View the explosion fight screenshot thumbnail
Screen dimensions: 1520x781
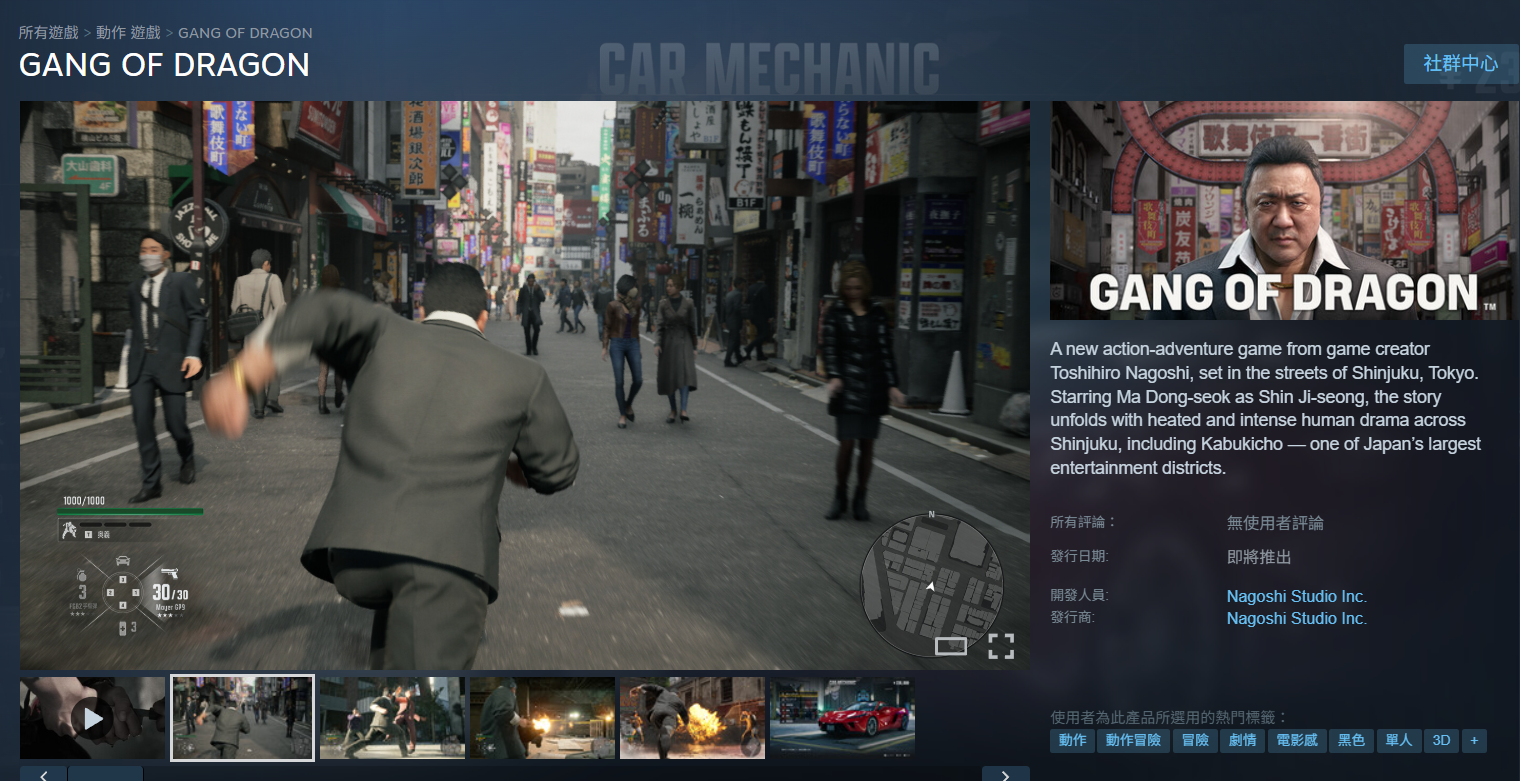(x=692, y=718)
